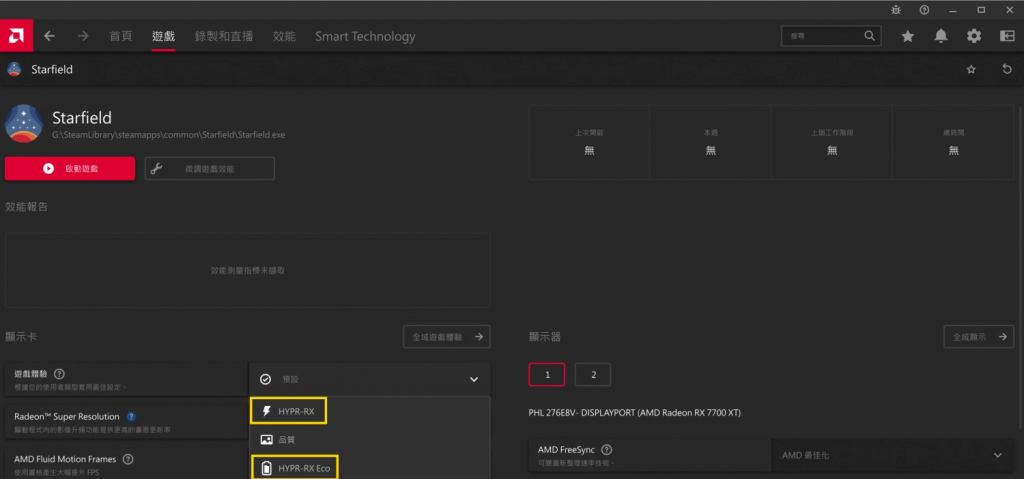Select the HYPR-RX option
The image size is (1024, 479).
288,412
